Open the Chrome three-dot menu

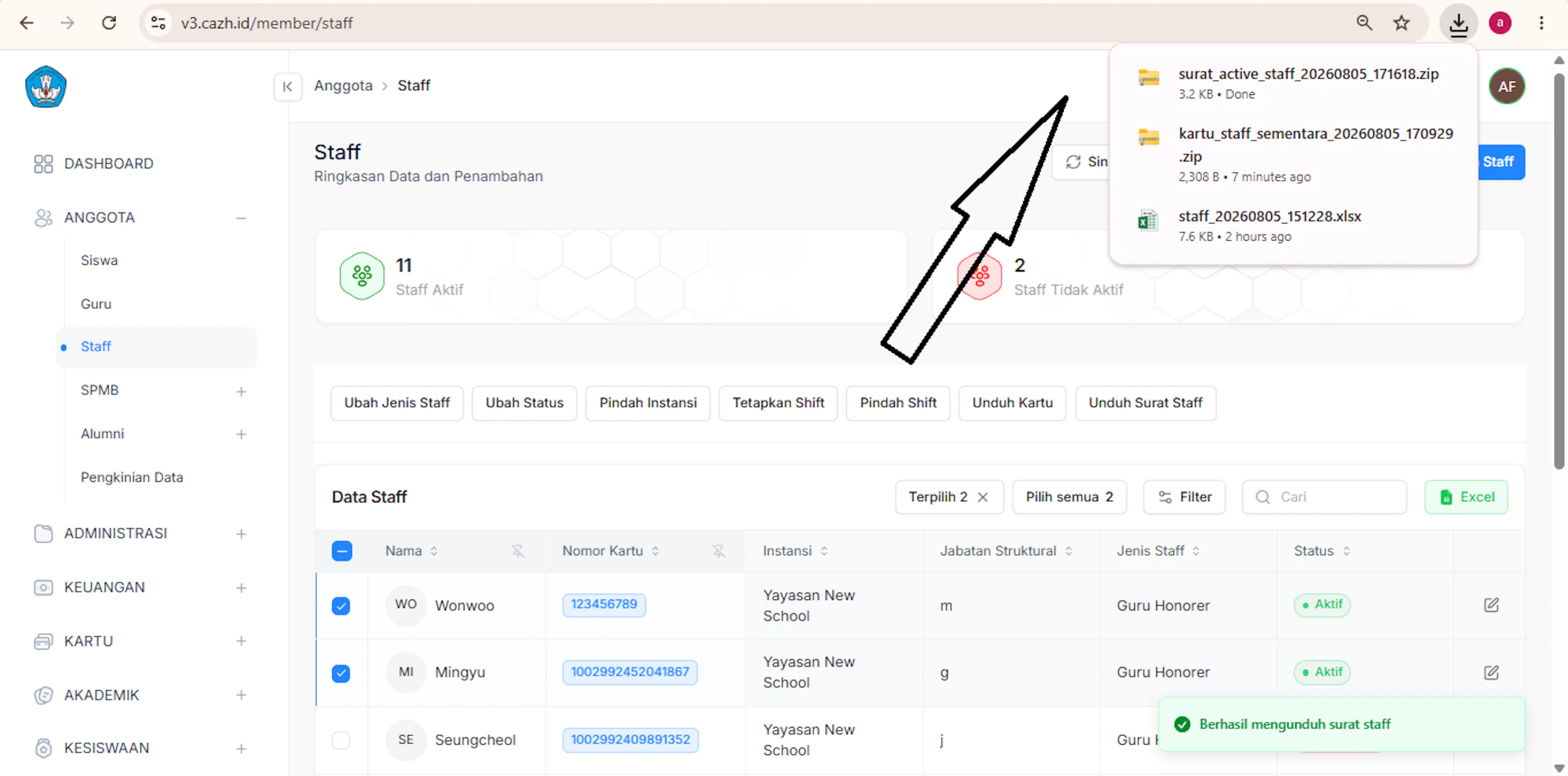1541,23
